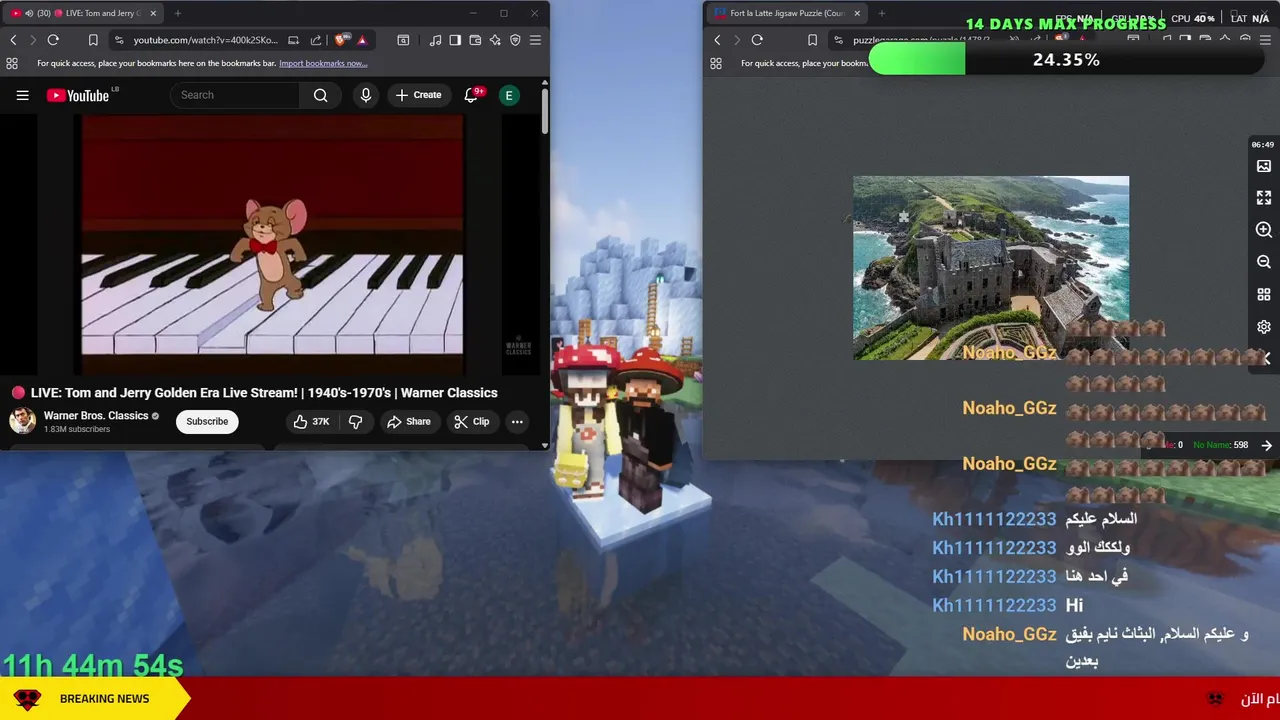The width and height of the screenshot is (1280, 720).
Task: Select the Fort la Latte Jigsaw Puzzle tab
Action: tap(787, 13)
